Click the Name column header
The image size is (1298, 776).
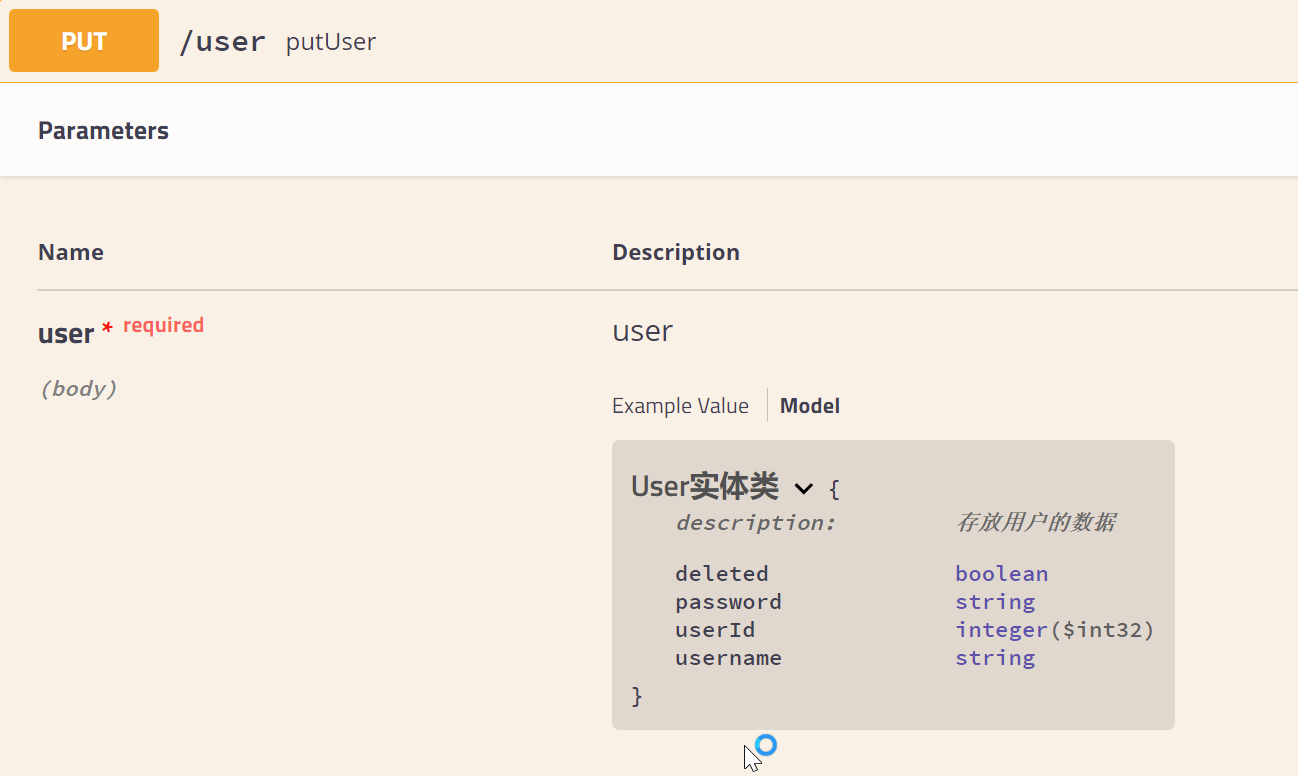pyautogui.click(x=71, y=252)
